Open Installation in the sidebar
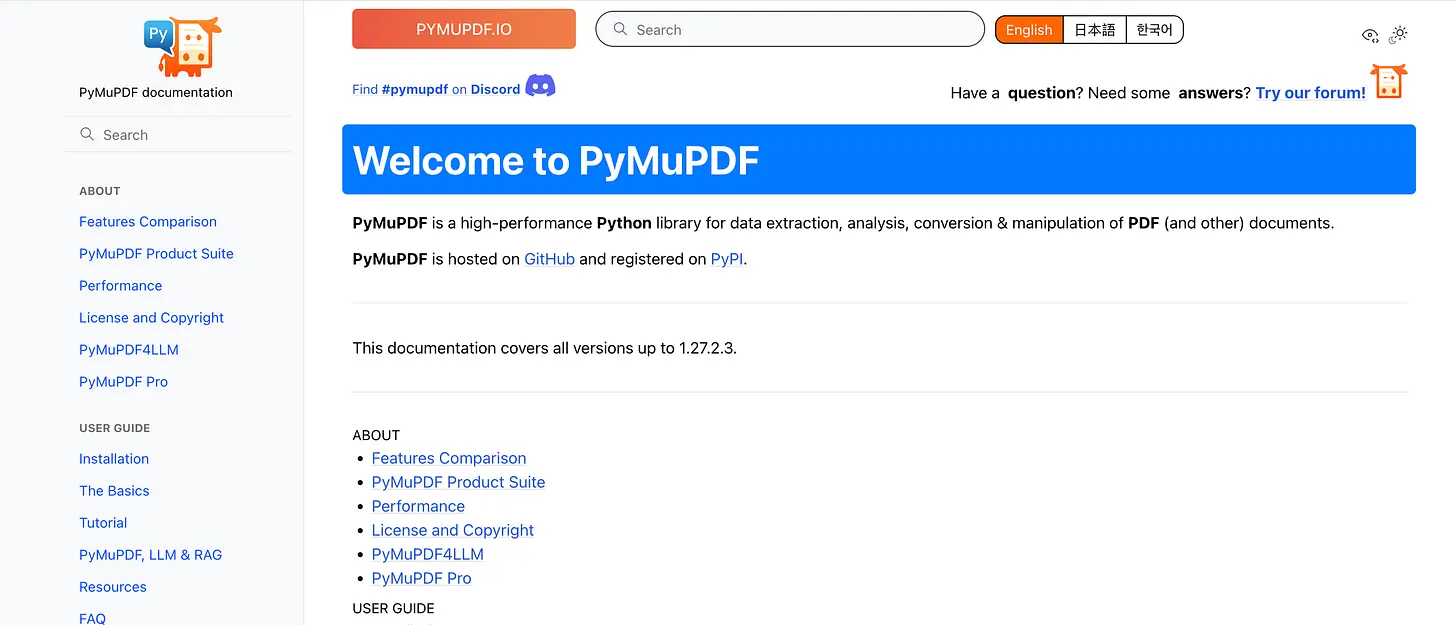The image size is (1456, 625). pyautogui.click(x=114, y=459)
